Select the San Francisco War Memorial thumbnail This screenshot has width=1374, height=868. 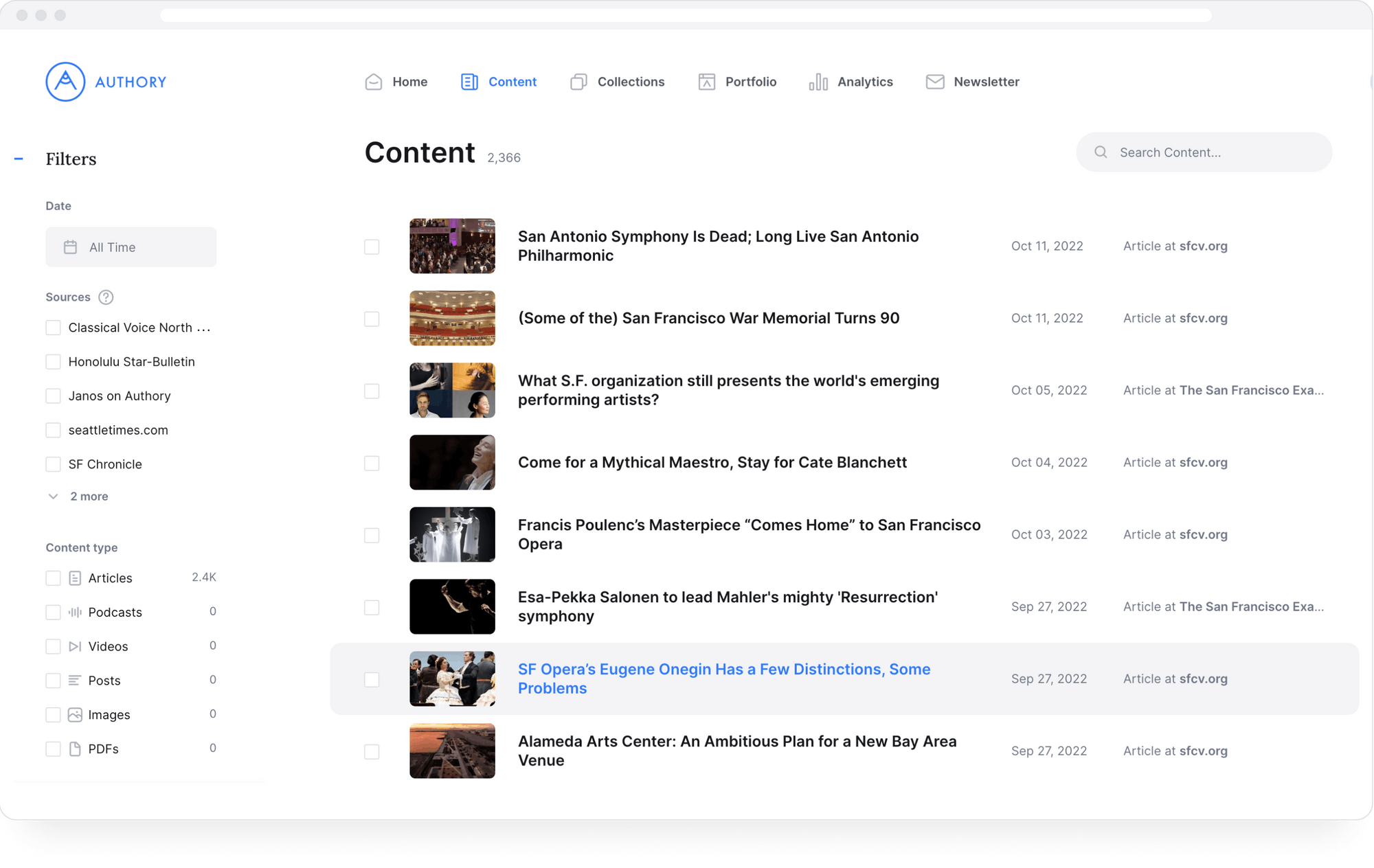[452, 318]
